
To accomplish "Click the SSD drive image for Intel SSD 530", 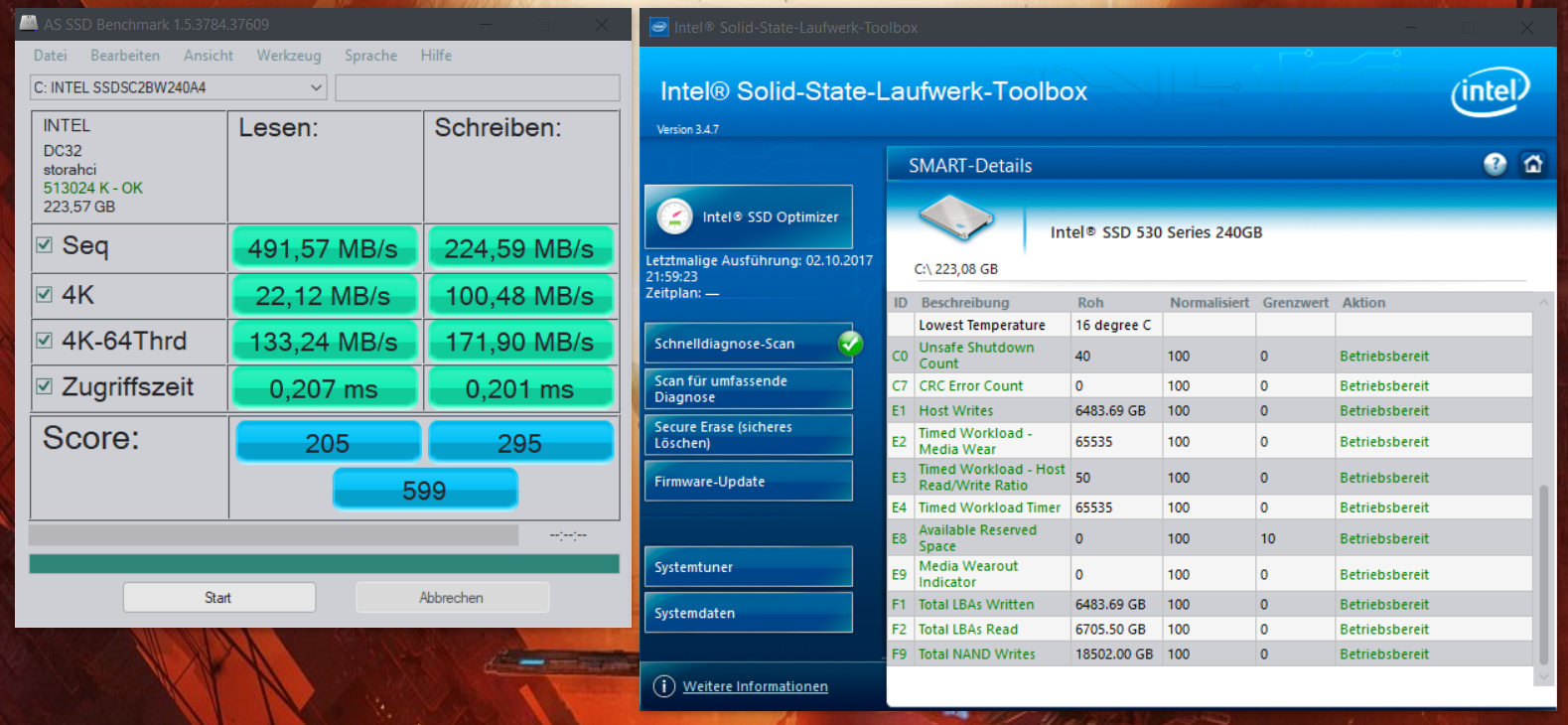I will pyautogui.click(x=955, y=217).
